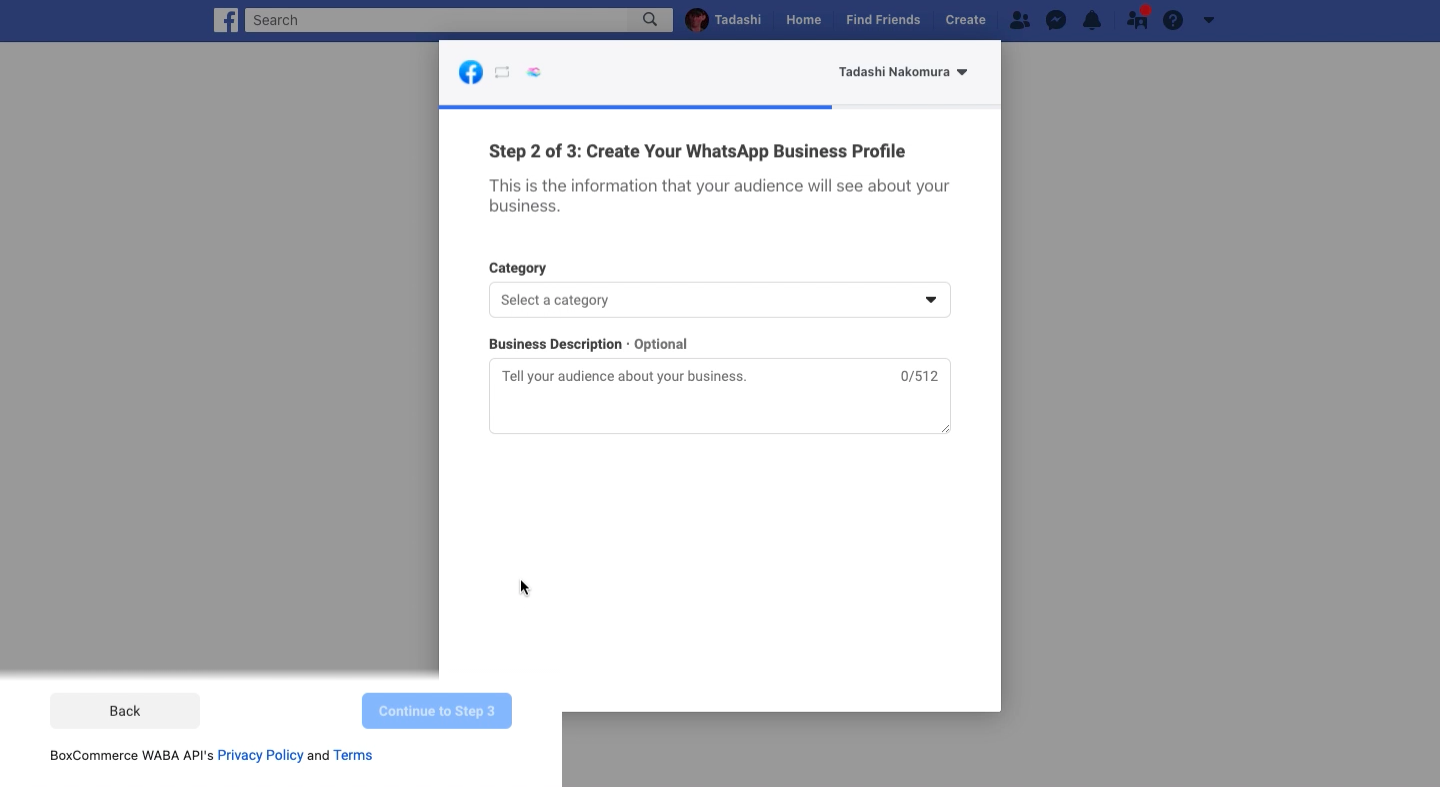The image size is (1440, 787).
Task: Open the Quick Help question mark icon
Action: coord(1173,20)
